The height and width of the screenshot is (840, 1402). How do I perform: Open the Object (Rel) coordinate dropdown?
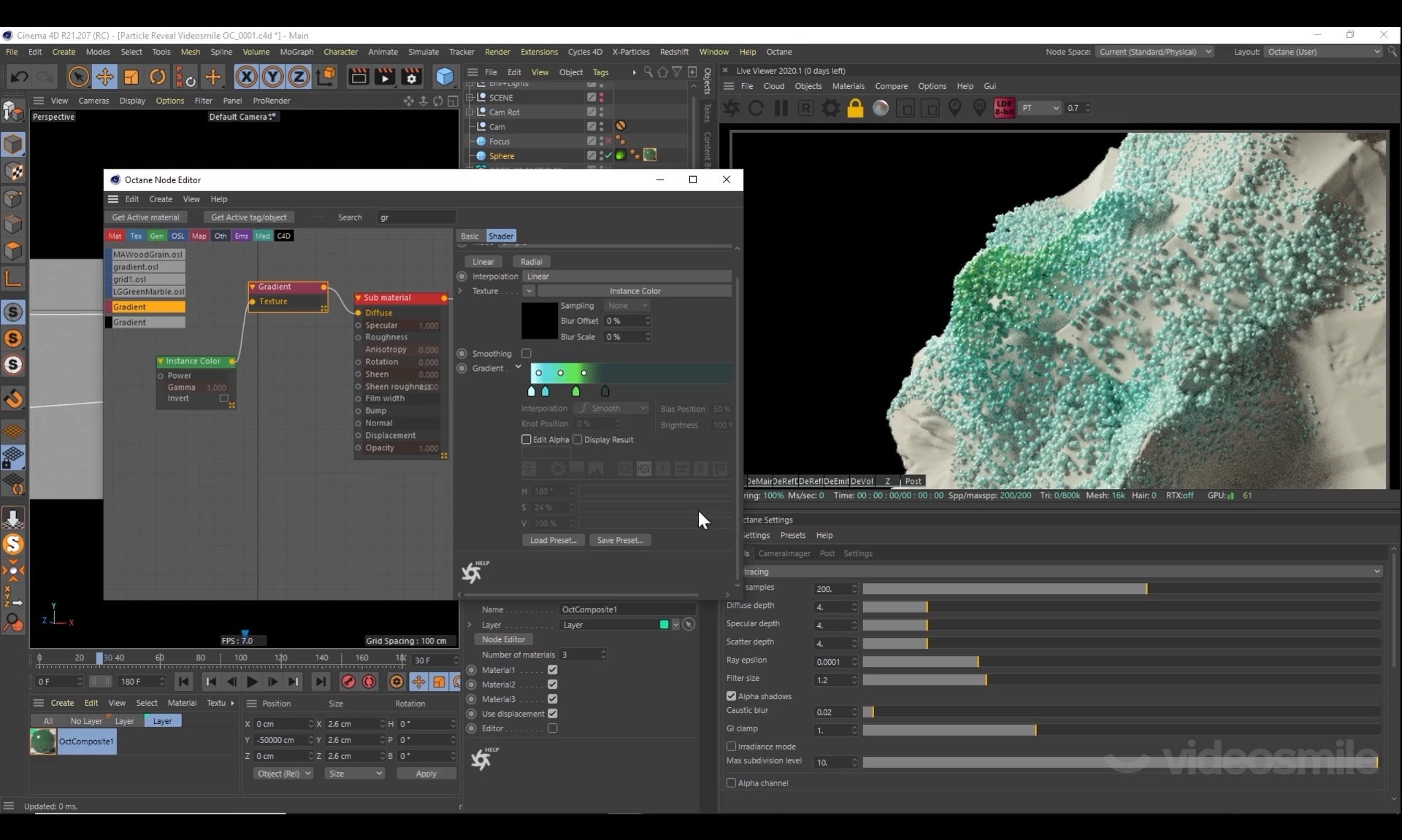pyautogui.click(x=283, y=774)
